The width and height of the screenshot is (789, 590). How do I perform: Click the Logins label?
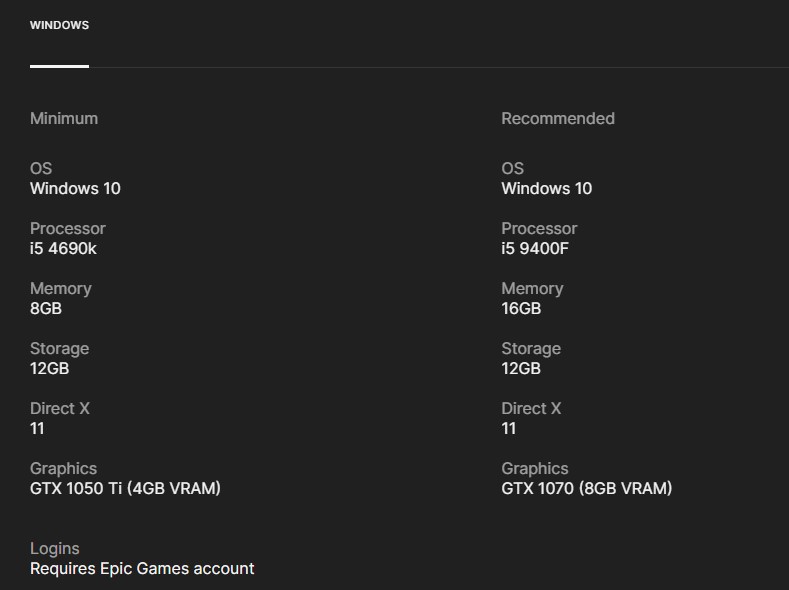point(55,548)
